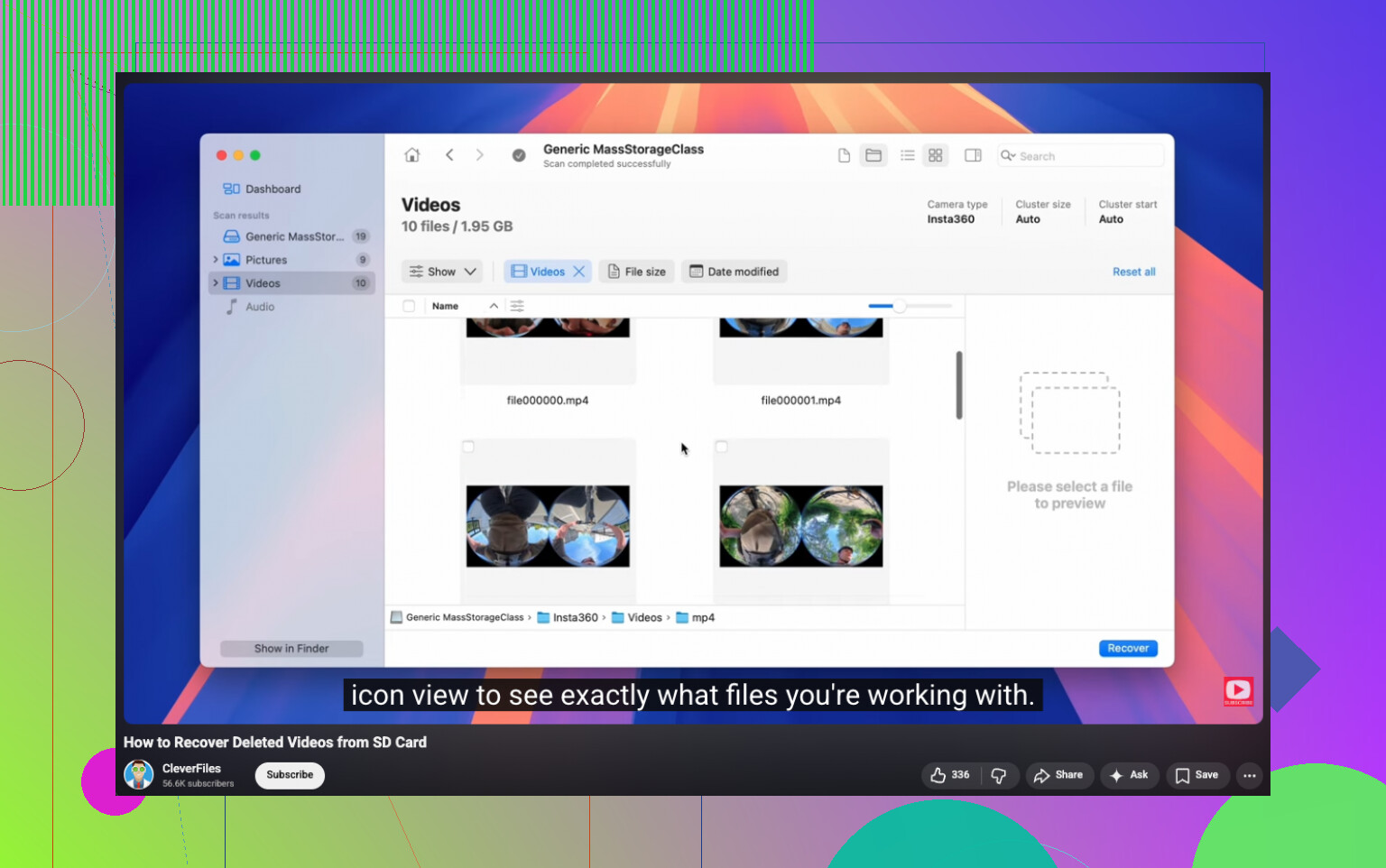Viewport: 1386px width, 868px height.
Task: Click the CleverFiles channel name
Action: [x=191, y=769]
